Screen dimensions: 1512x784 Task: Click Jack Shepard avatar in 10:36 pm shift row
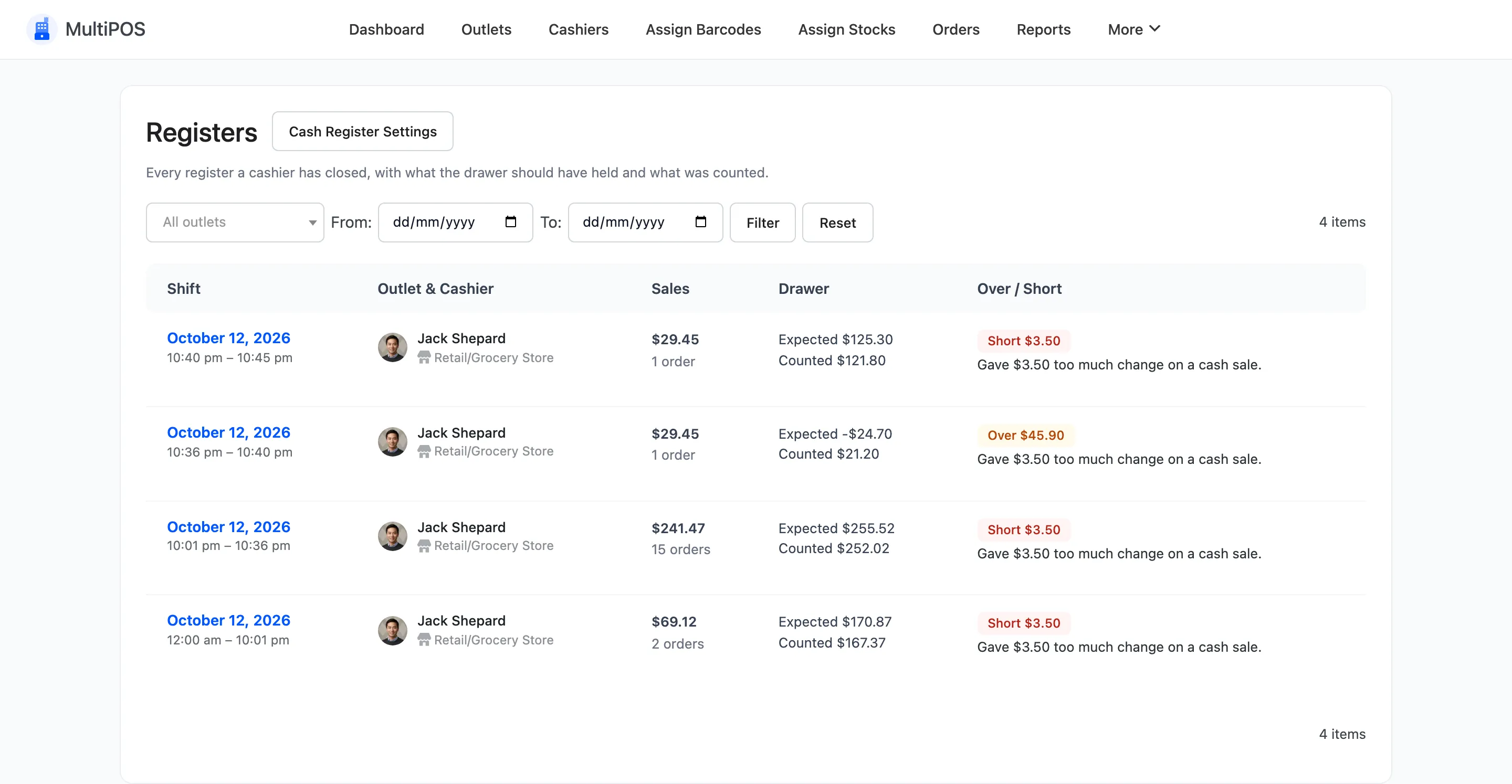[393, 441]
